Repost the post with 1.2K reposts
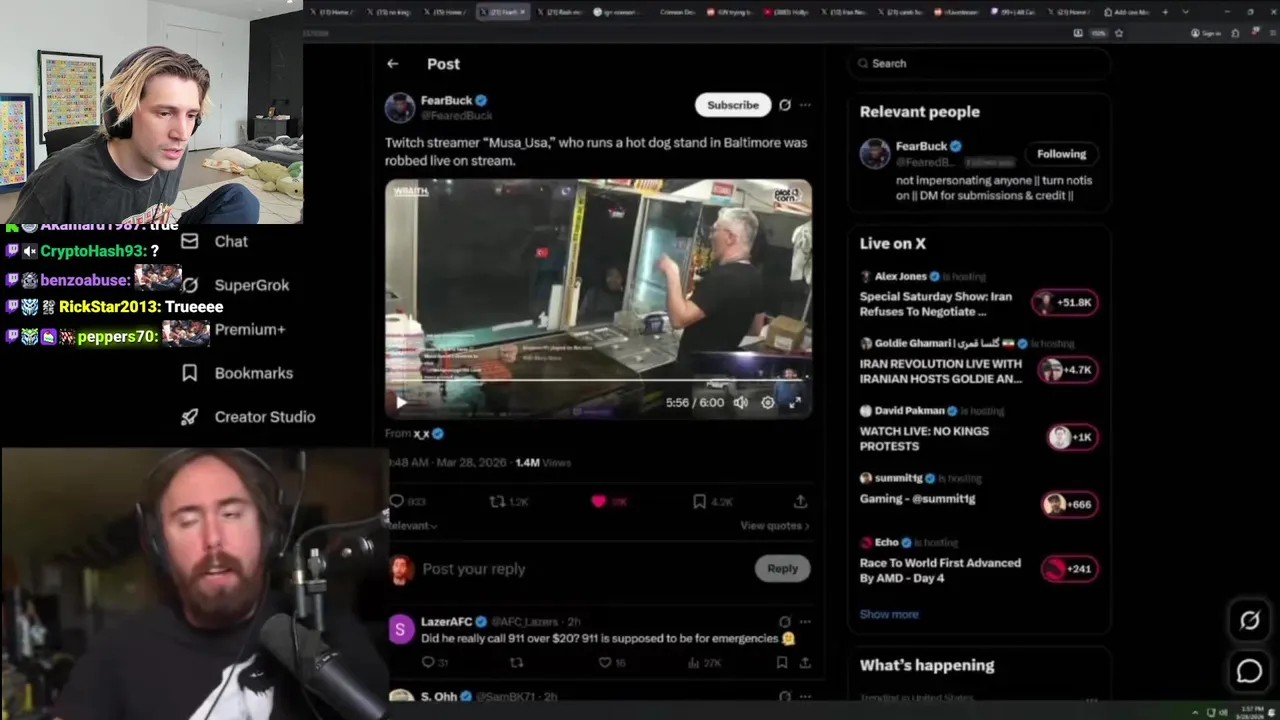The image size is (1280, 720). (x=511, y=501)
